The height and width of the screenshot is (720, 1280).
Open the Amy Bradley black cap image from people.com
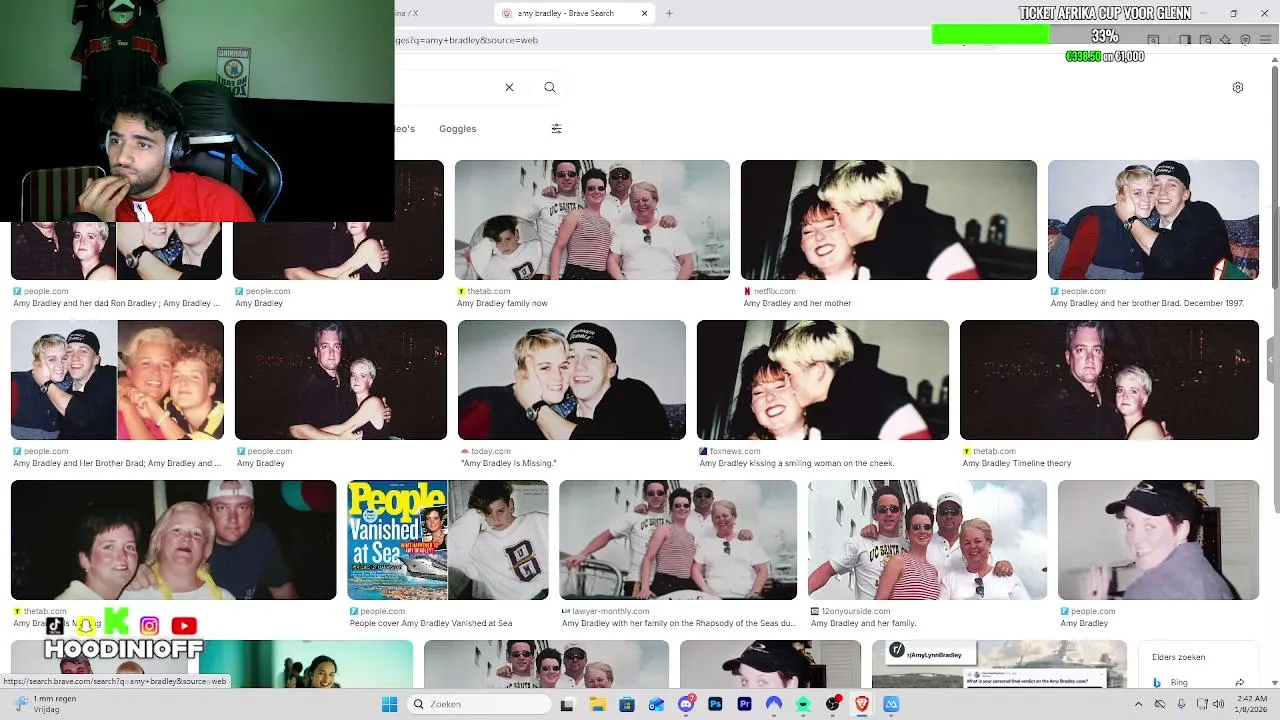click(1158, 540)
